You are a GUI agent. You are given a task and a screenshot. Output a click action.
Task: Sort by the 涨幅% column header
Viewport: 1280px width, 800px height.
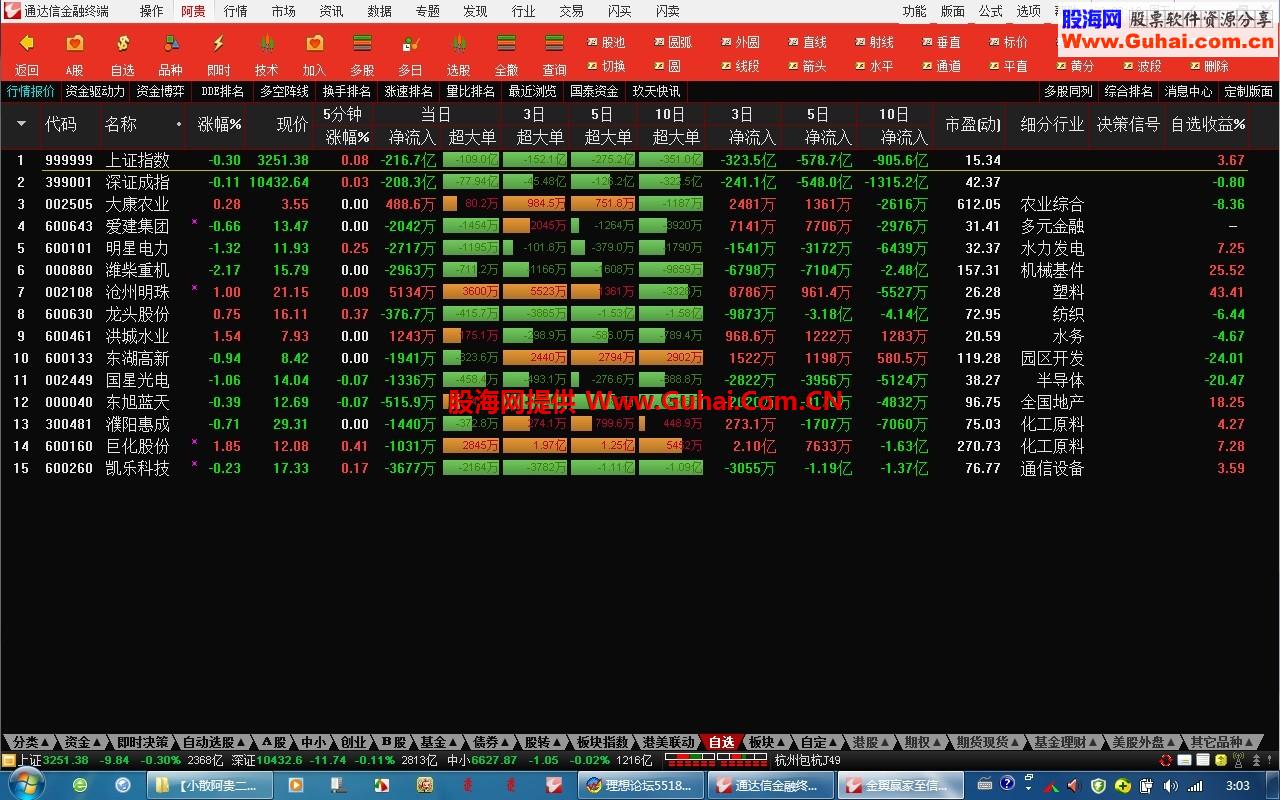(220, 125)
